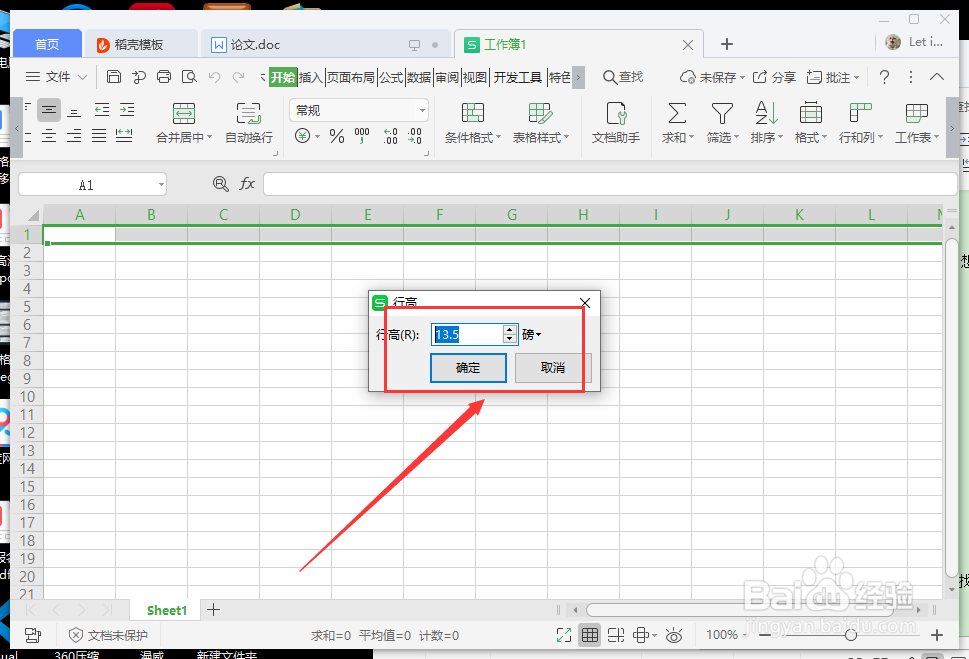969x659 pixels.
Task: Decrease decimal places
Action: click(x=415, y=136)
